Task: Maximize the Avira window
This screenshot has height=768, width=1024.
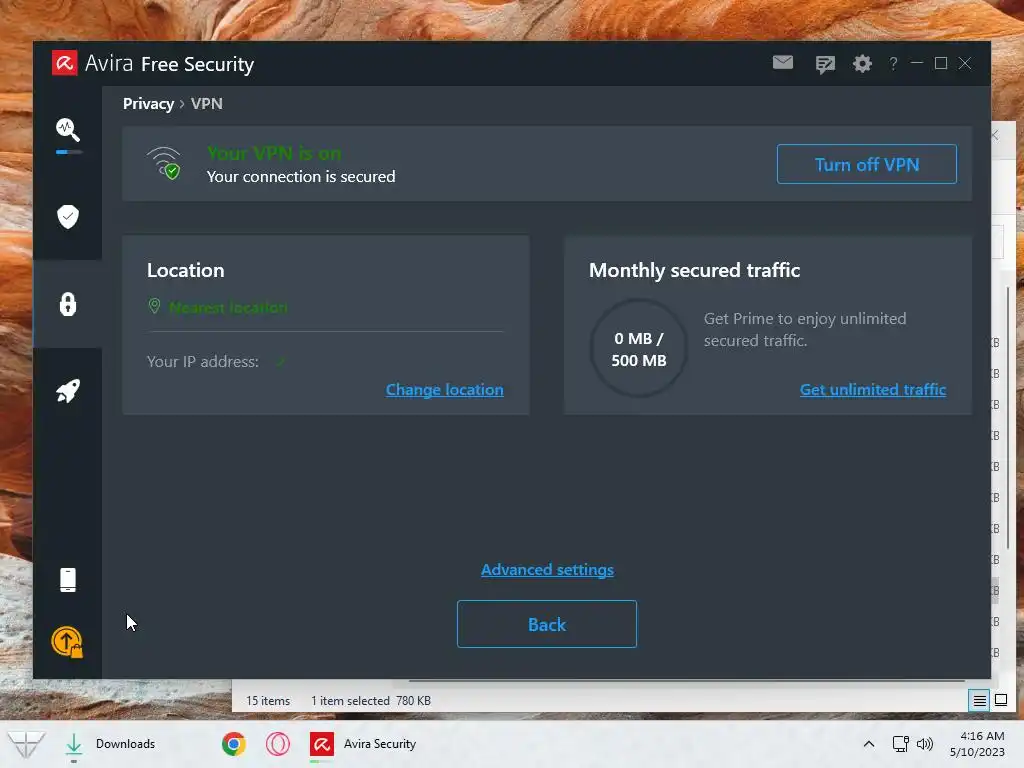Action: tap(941, 63)
